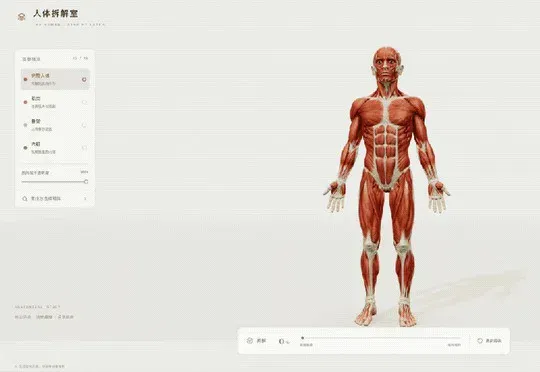540x372 pixels.
Task: Click the transparency percentage value
Action: (x=84, y=172)
